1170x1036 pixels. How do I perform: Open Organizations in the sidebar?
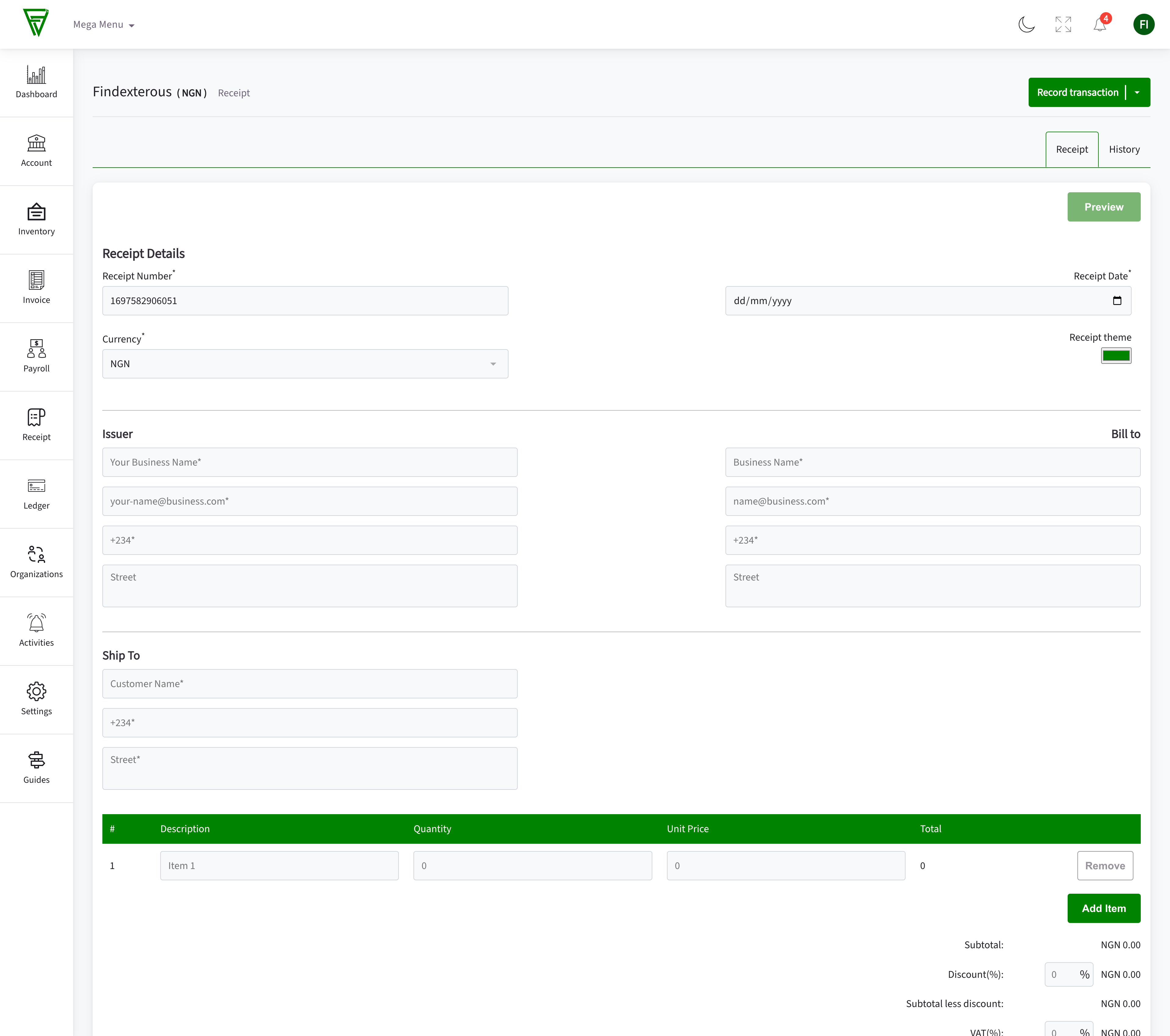click(x=37, y=563)
